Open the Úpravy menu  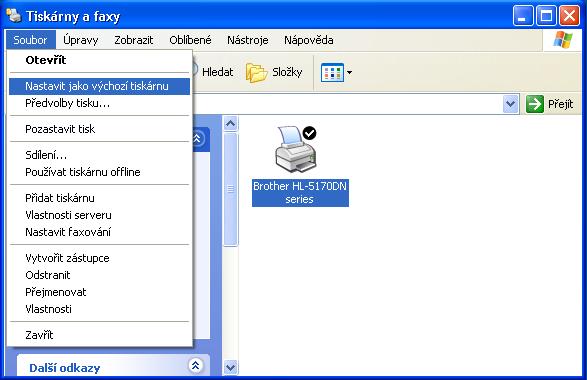[80, 40]
